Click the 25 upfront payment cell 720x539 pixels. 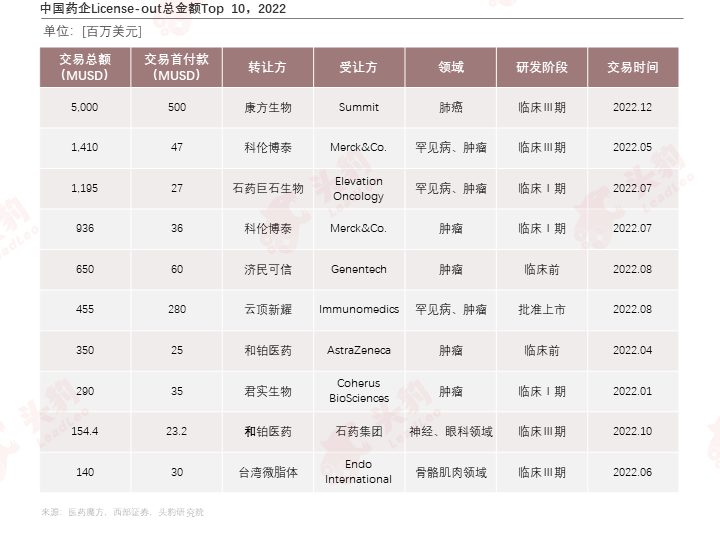click(x=177, y=350)
